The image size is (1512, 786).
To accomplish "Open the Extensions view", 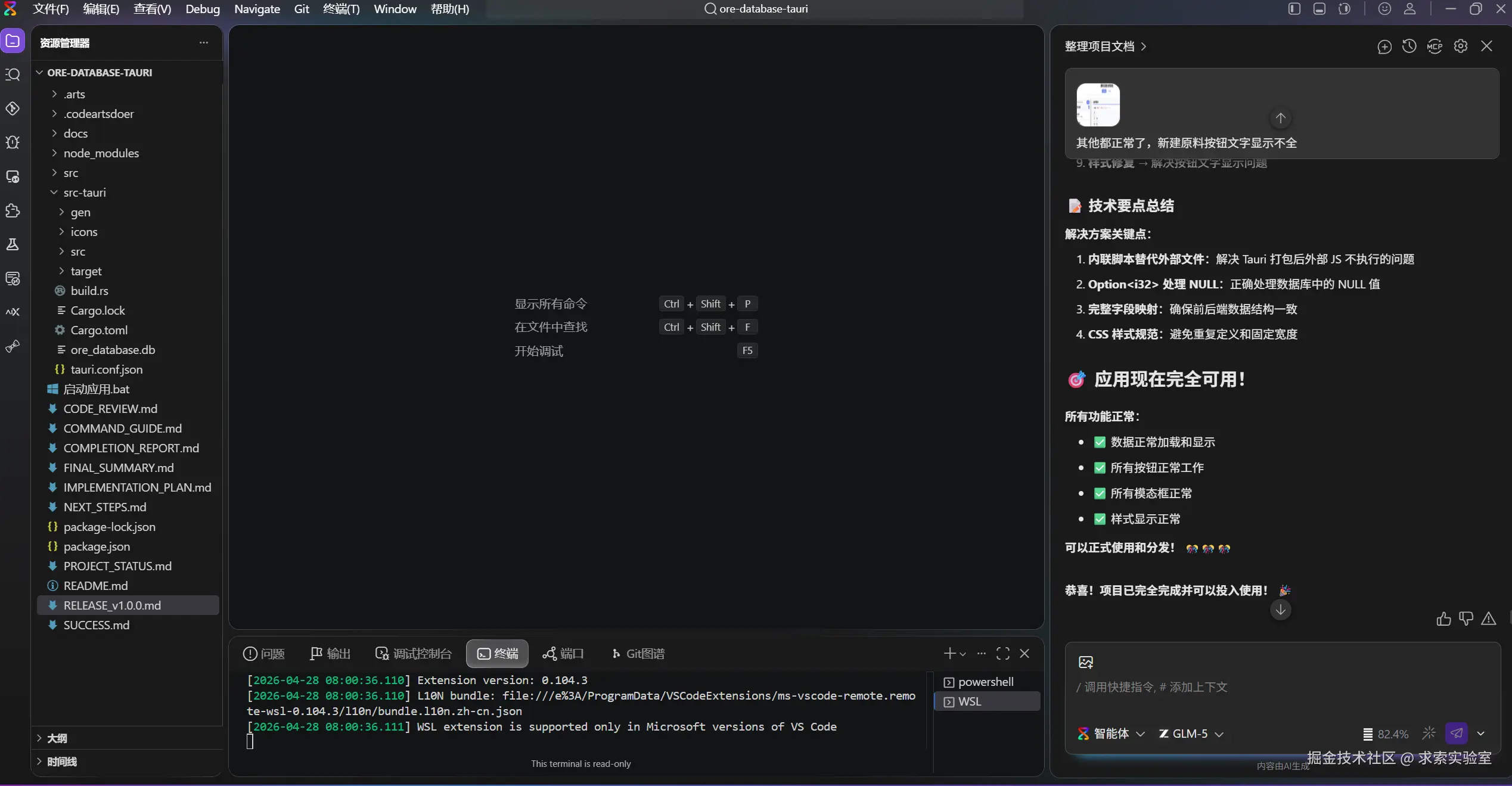I will pos(13,210).
